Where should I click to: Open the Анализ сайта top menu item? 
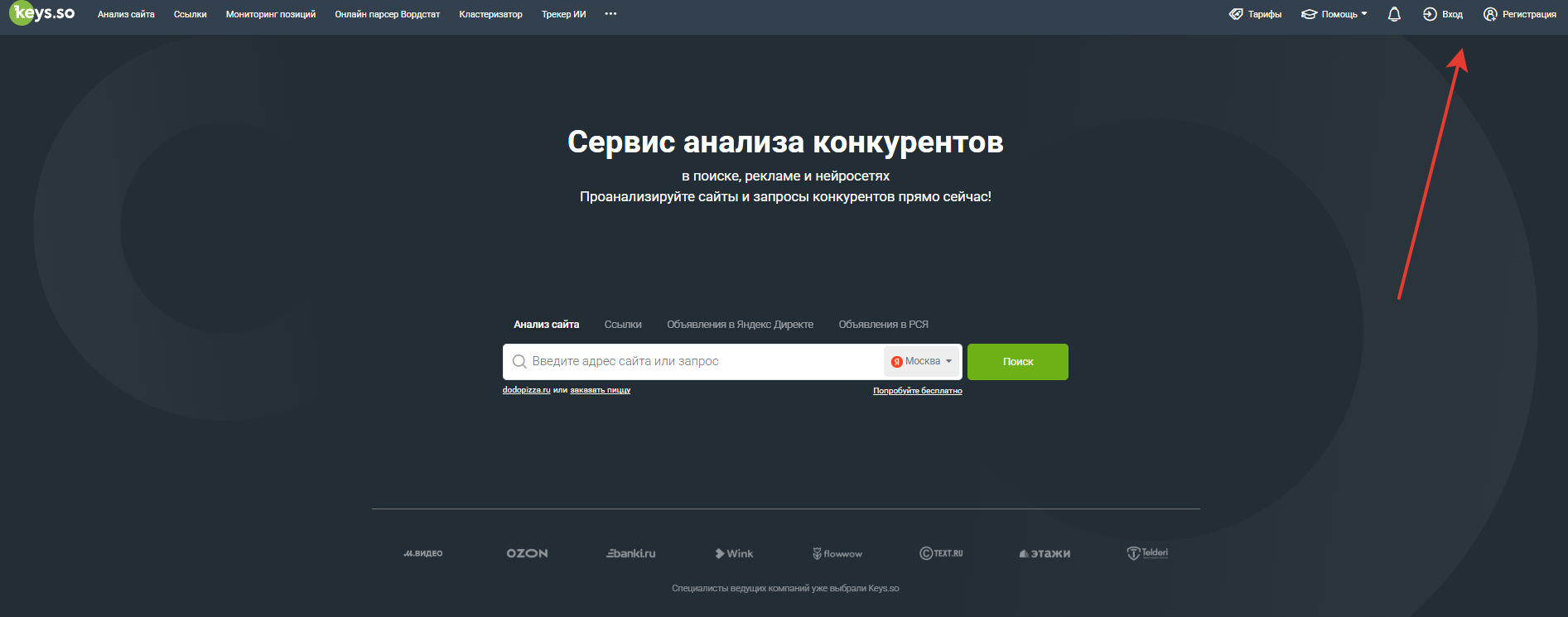[x=126, y=14]
